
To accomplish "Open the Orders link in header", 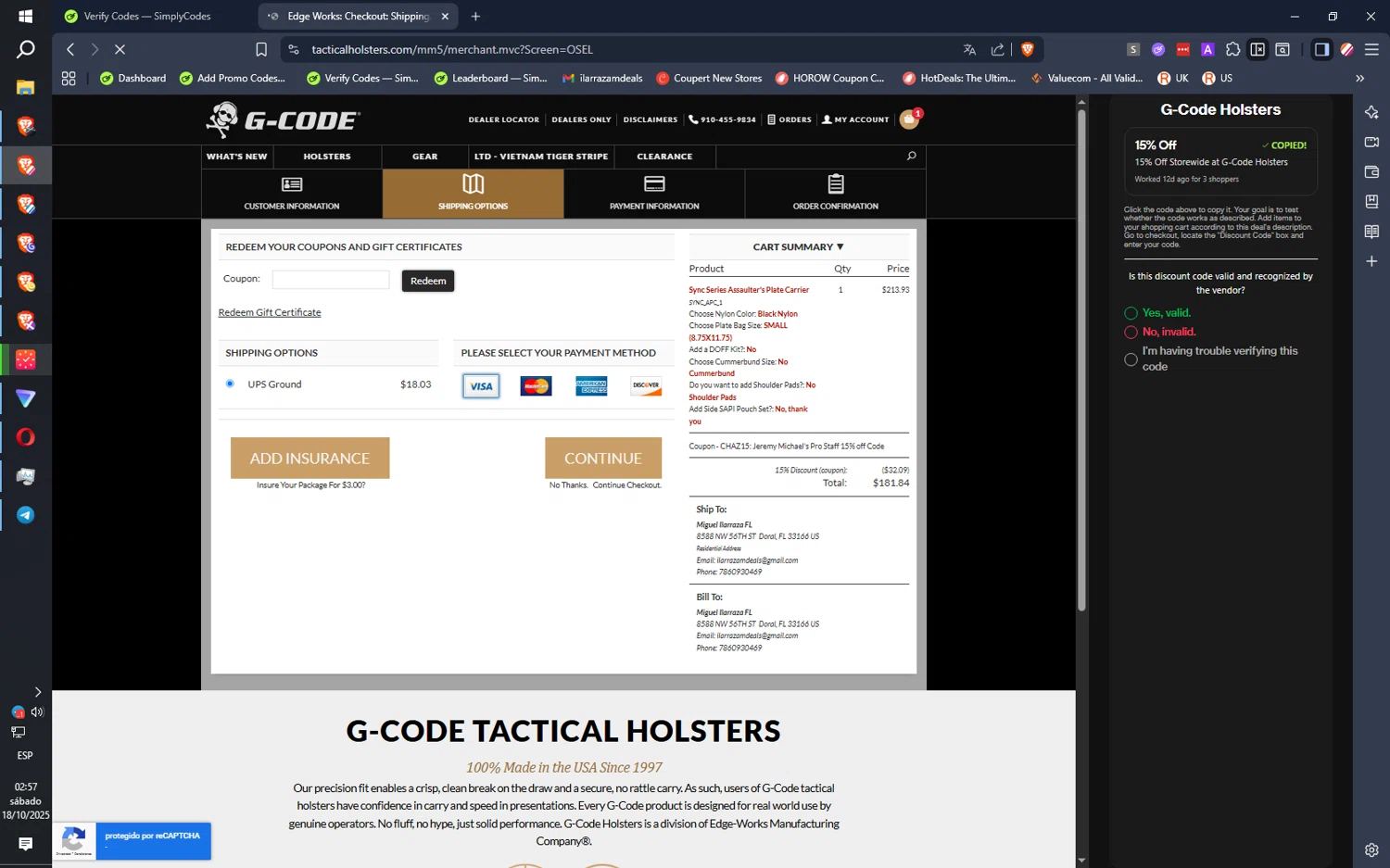I will 790,120.
